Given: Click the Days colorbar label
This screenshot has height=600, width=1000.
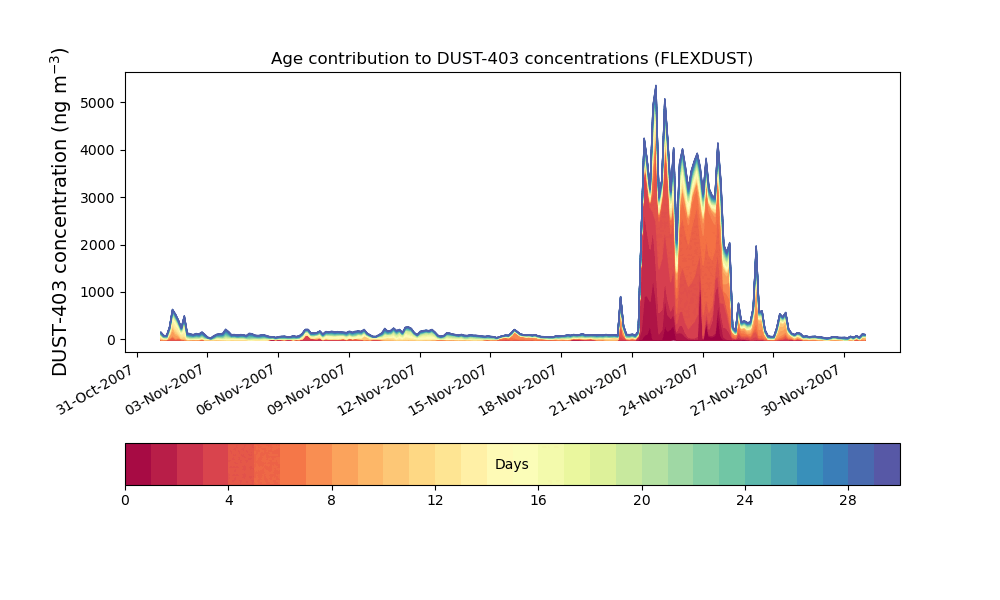Looking at the screenshot, I should coord(511,465).
